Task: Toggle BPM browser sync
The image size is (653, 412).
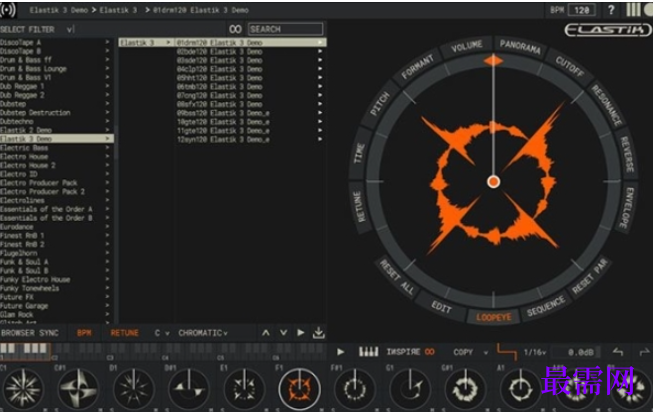Action: [84, 333]
